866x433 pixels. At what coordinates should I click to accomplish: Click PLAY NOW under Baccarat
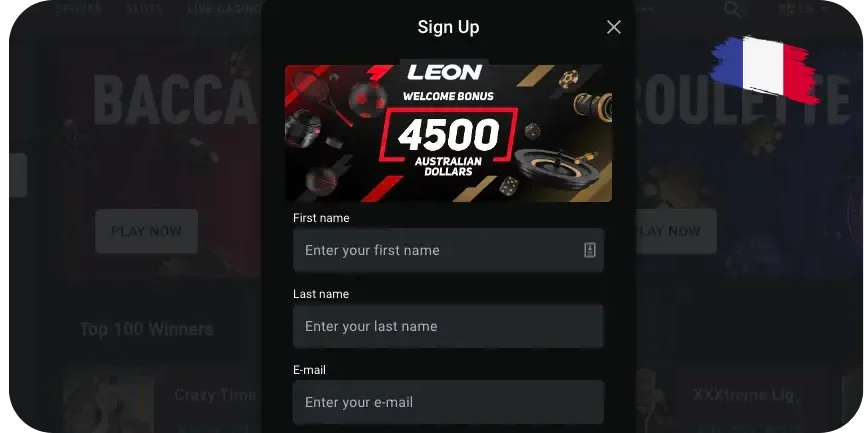point(146,231)
